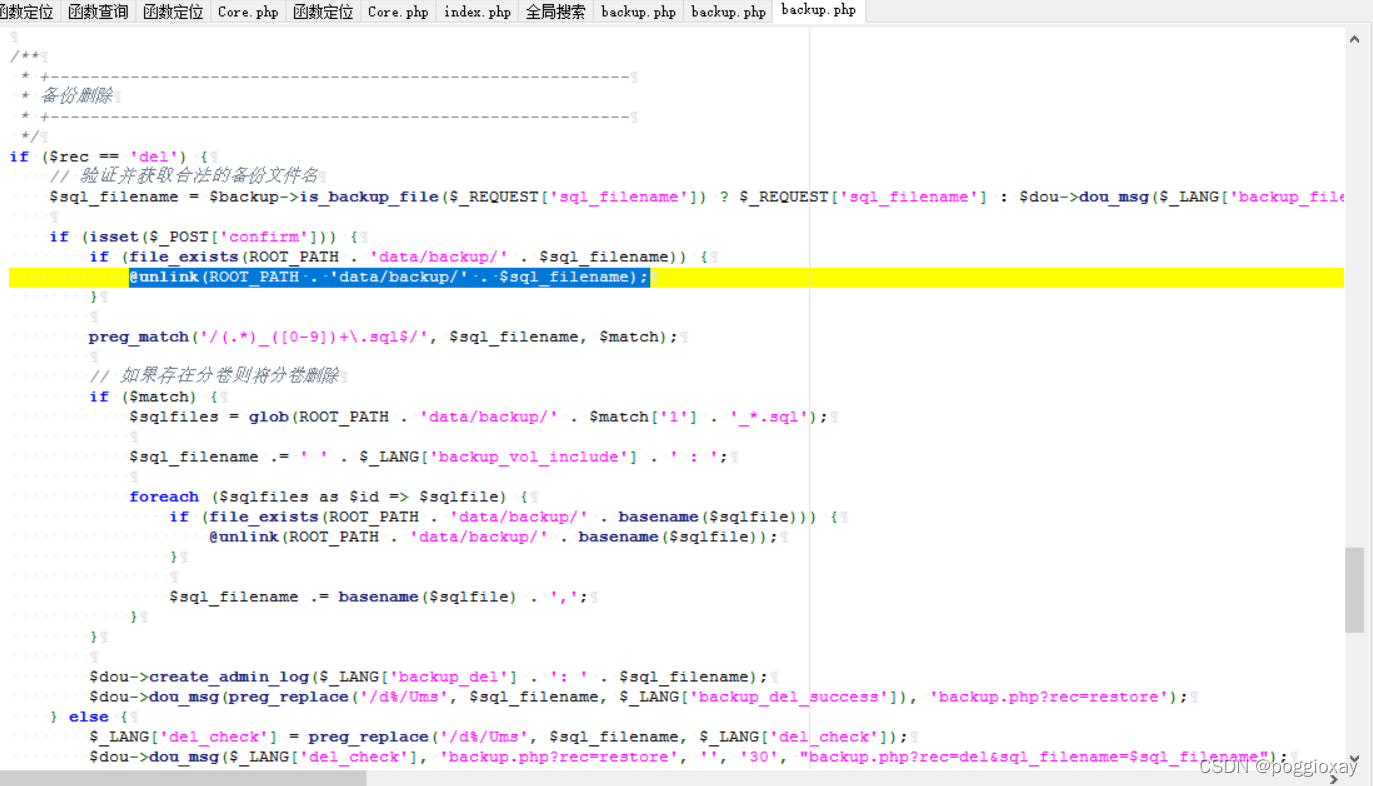Click the if (isset($_POST['confirm'])) line
1373x786 pixels.
point(204,237)
